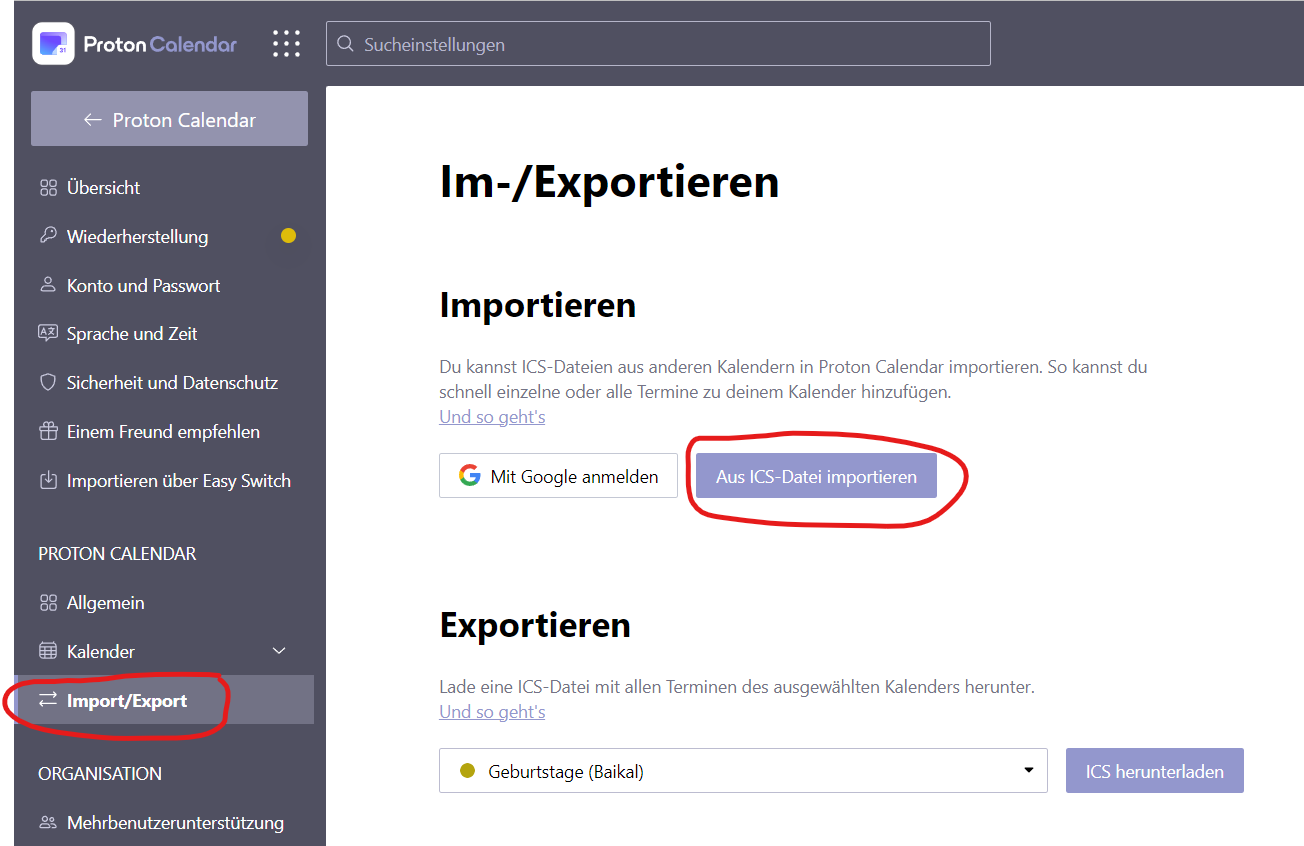Image resolution: width=1304 pixels, height=846 pixels.
Task: Open the app switcher grid icon
Action: click(x=286, y=44)
